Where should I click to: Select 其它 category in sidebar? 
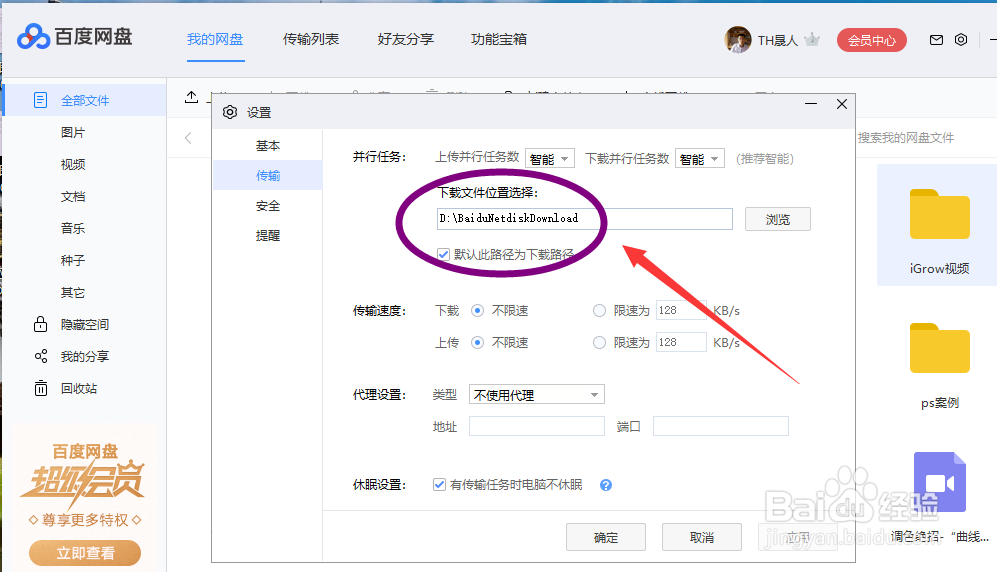pyautogui.click(x=72, y=292)
